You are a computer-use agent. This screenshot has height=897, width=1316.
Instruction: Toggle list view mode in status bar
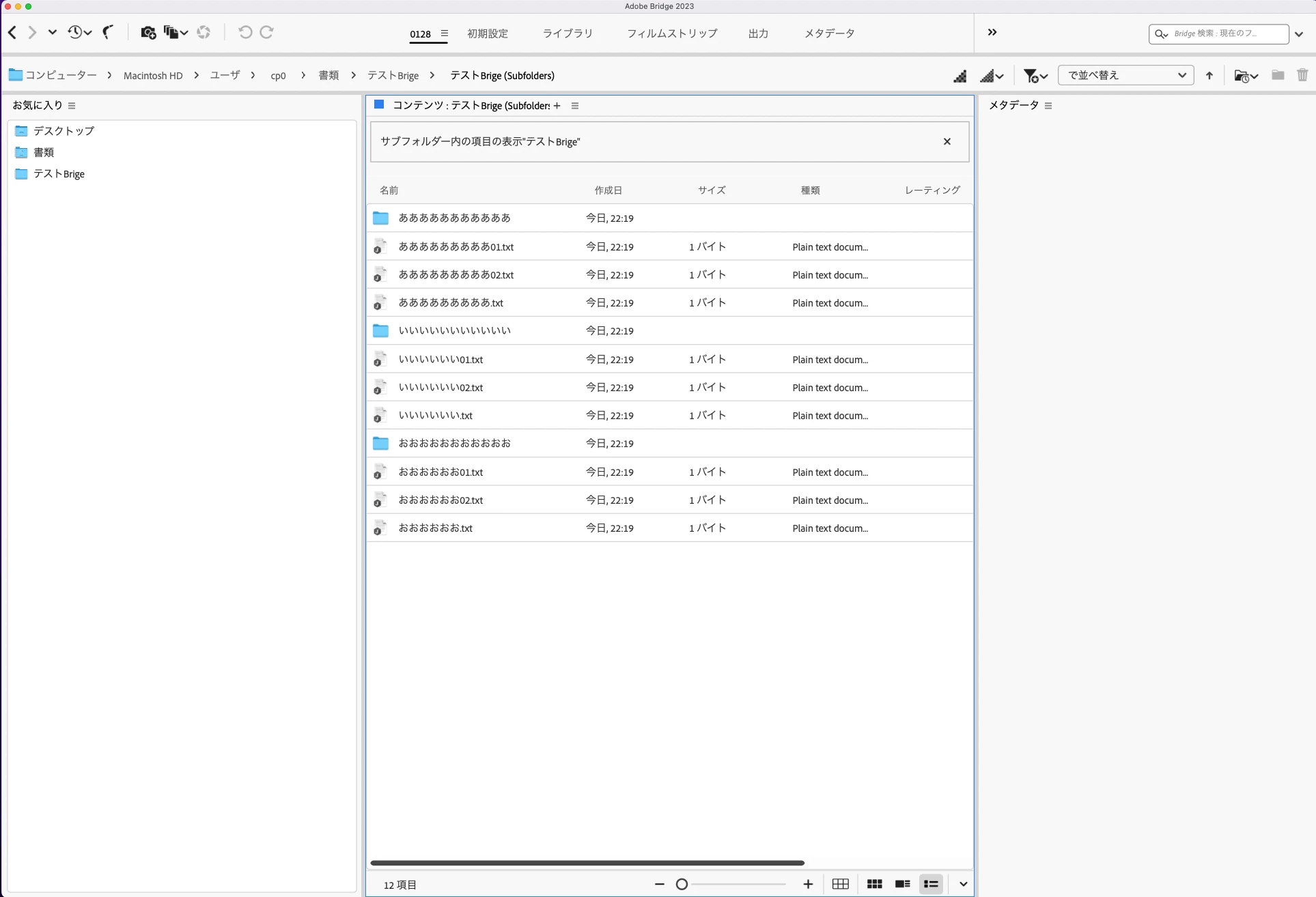931,884
